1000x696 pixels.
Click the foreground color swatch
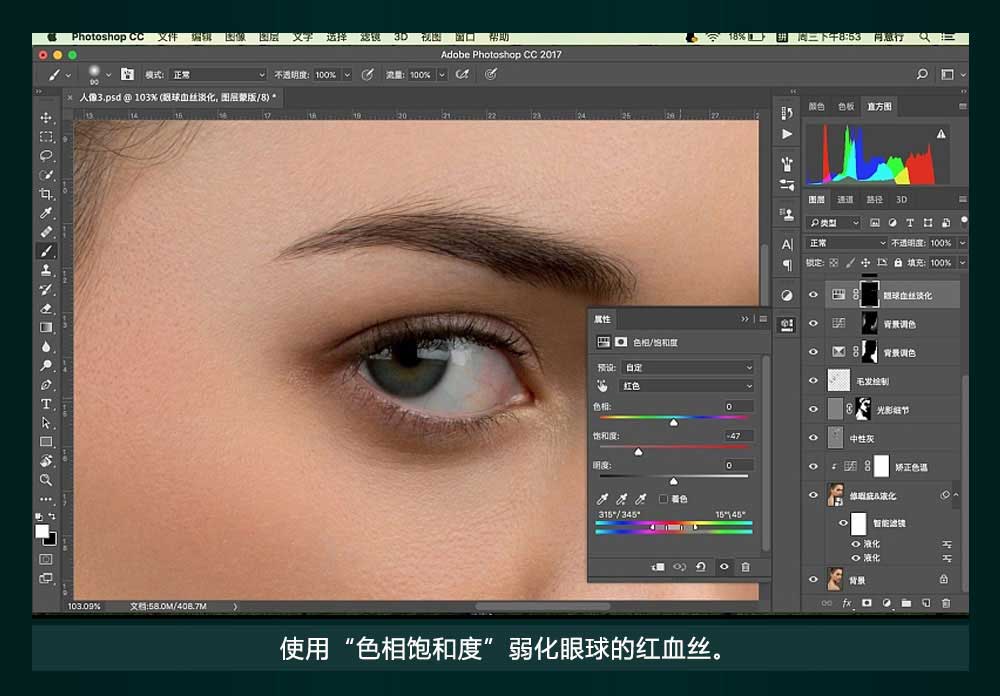(42, 530)
